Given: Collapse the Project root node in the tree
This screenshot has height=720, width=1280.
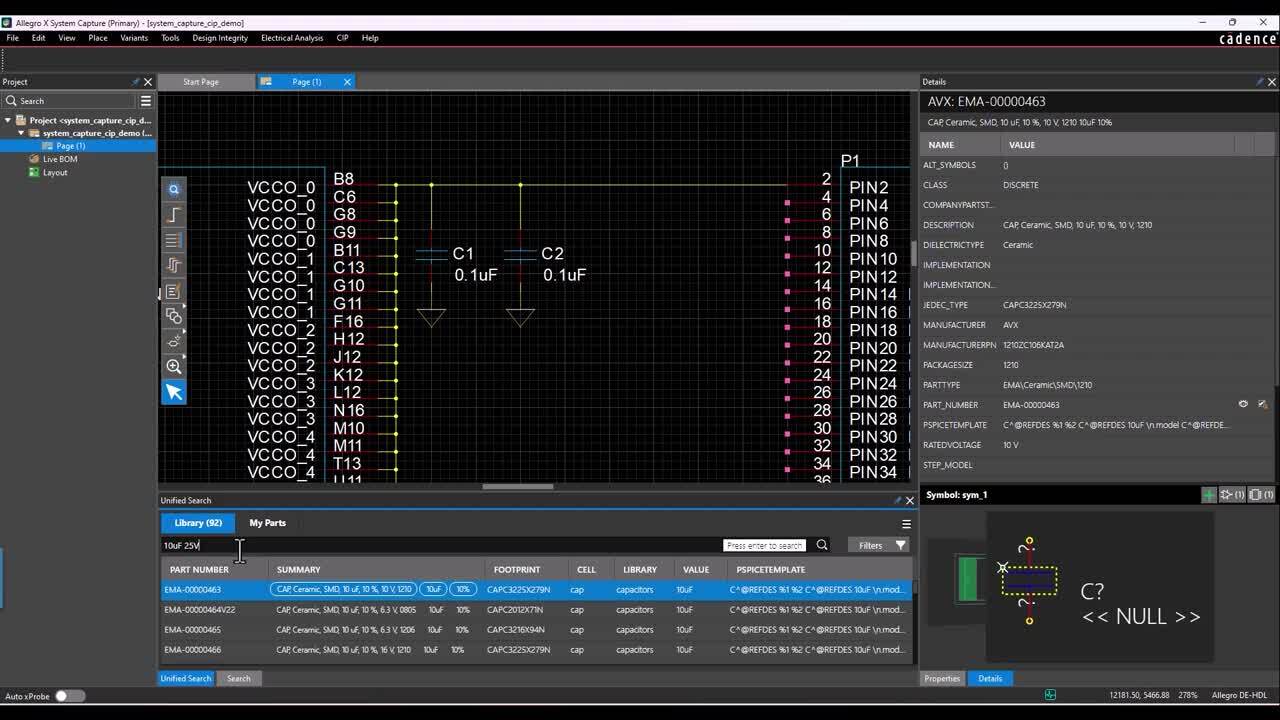Looking at the screenshot, I should [8, 118].
